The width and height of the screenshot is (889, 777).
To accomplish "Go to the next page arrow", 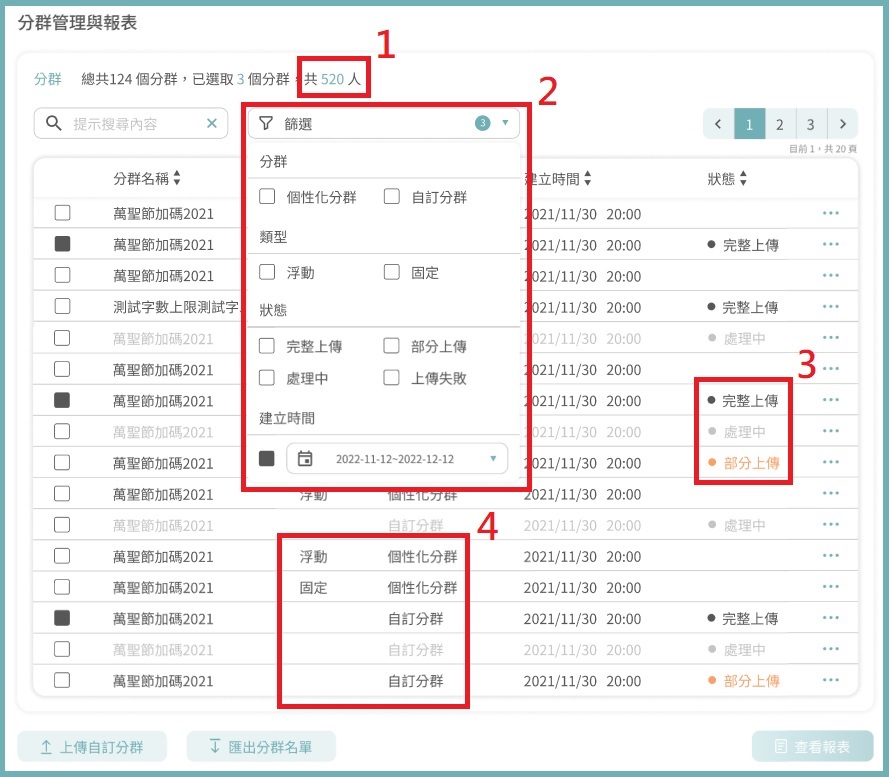I will tap(843, 124).
